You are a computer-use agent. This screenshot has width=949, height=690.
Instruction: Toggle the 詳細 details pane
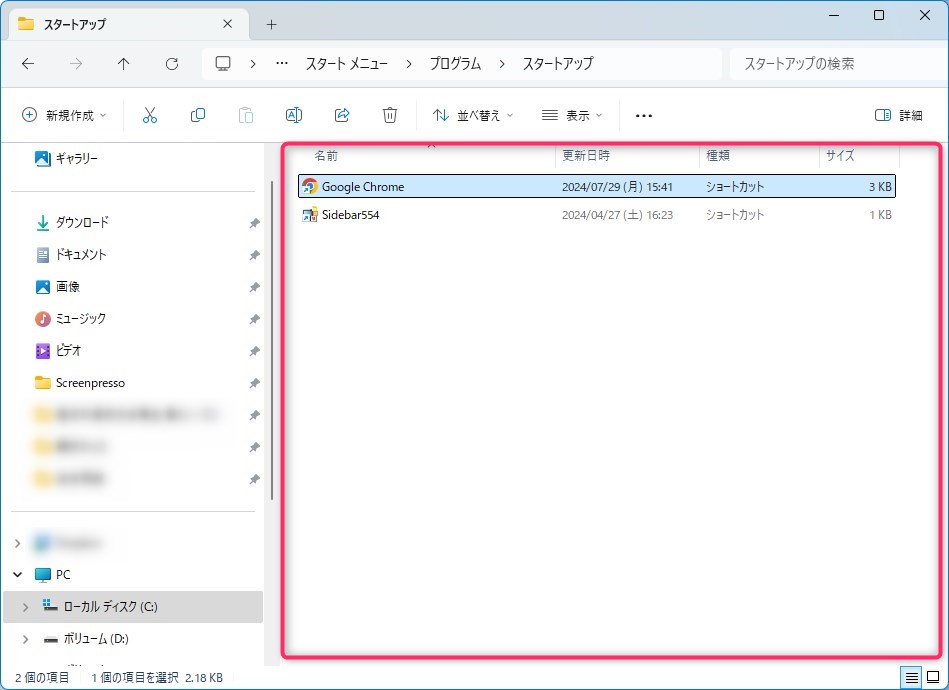(x=898, y=115)
